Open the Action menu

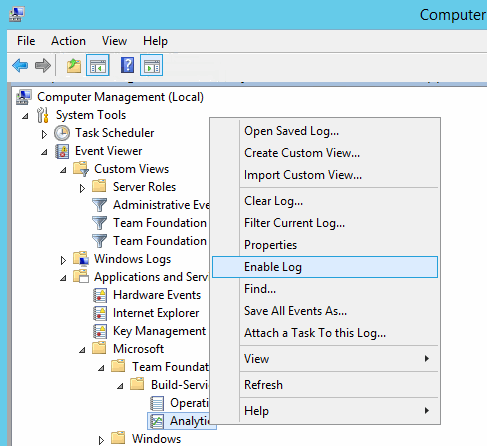(68, 41)
